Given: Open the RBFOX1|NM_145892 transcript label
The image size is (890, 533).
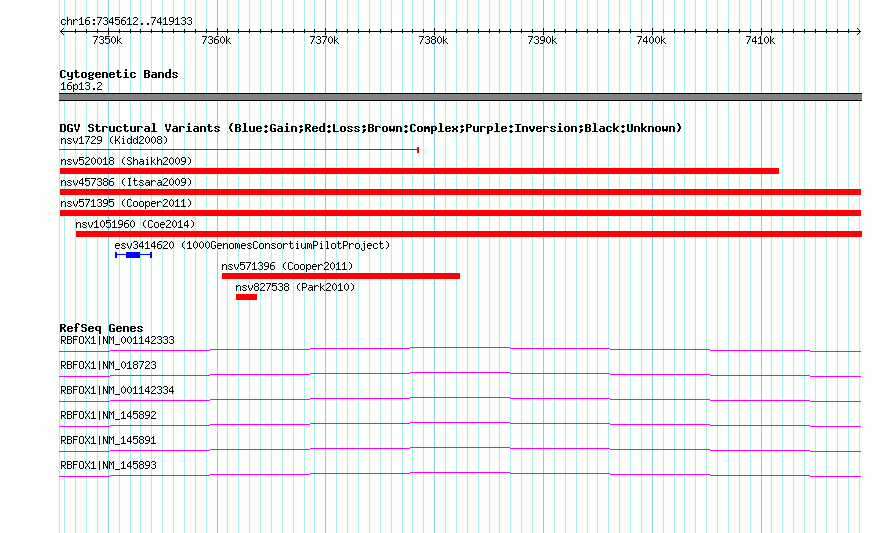Looking at the screenshot, I should click(108, 416).
